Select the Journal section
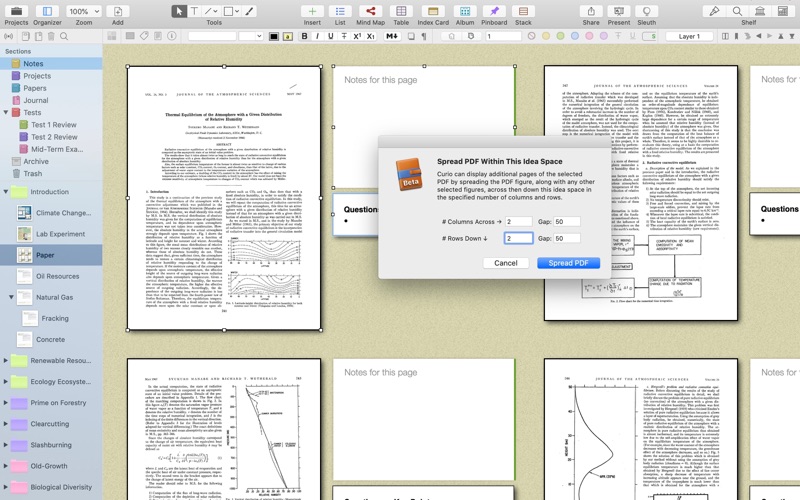 [35, 101]
